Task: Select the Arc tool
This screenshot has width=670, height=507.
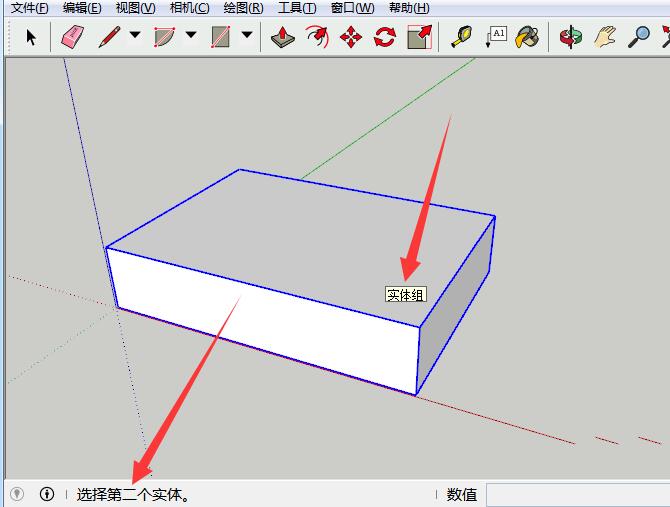Action: [x=165, y=37]
